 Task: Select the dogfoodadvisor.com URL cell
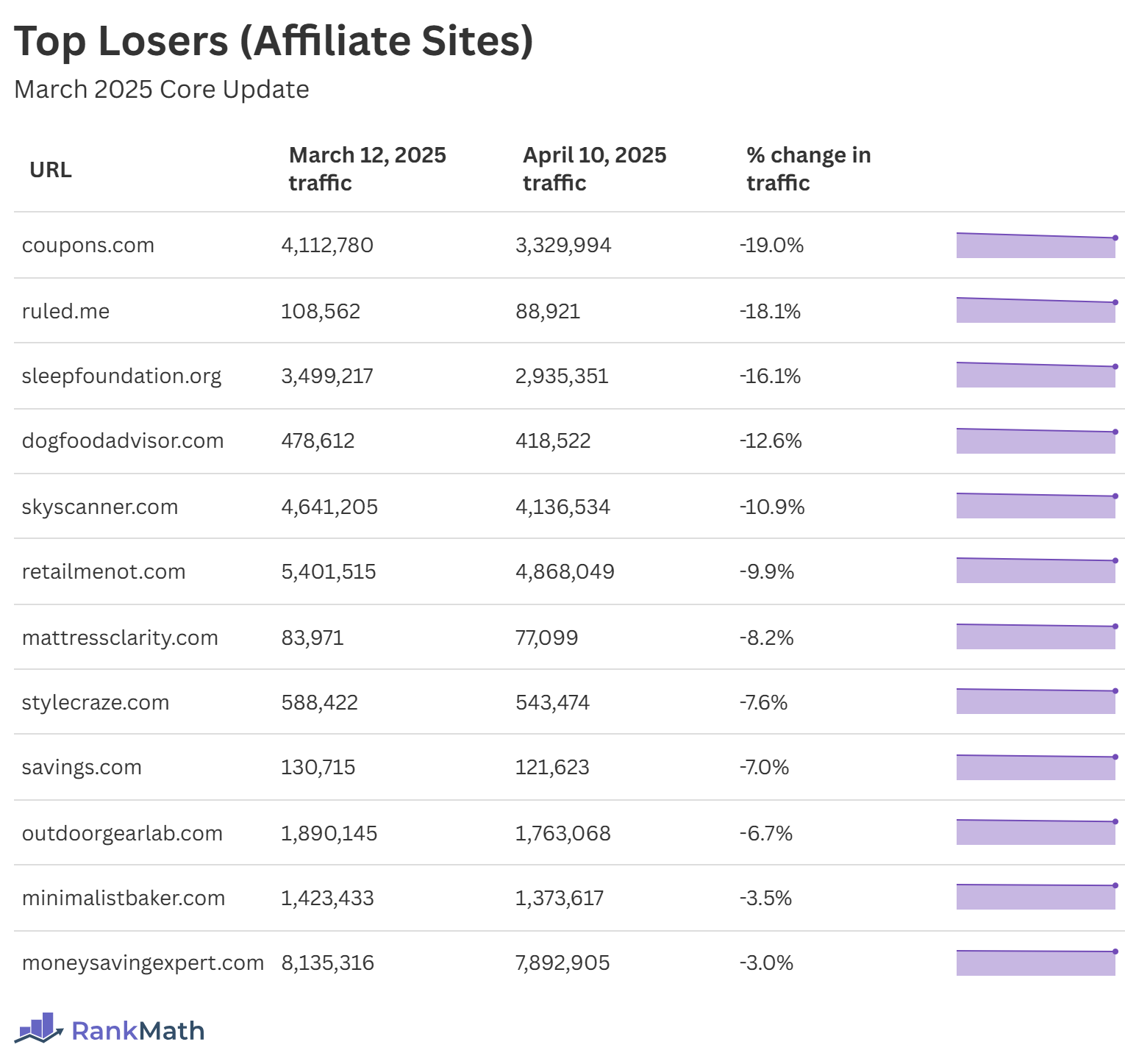click(x=123, y=441)
